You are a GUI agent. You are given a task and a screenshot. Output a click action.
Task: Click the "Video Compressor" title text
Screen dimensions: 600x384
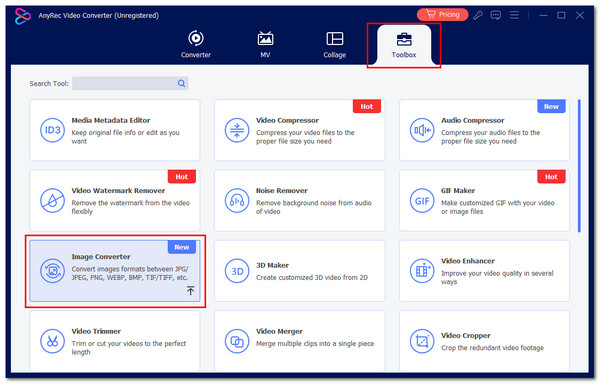pos(287,120)
